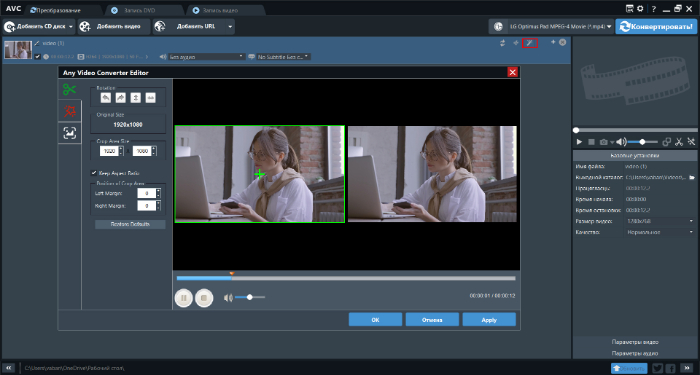
Task: Open the No Subtitle dropdown
Action: (x=283, y=57)
